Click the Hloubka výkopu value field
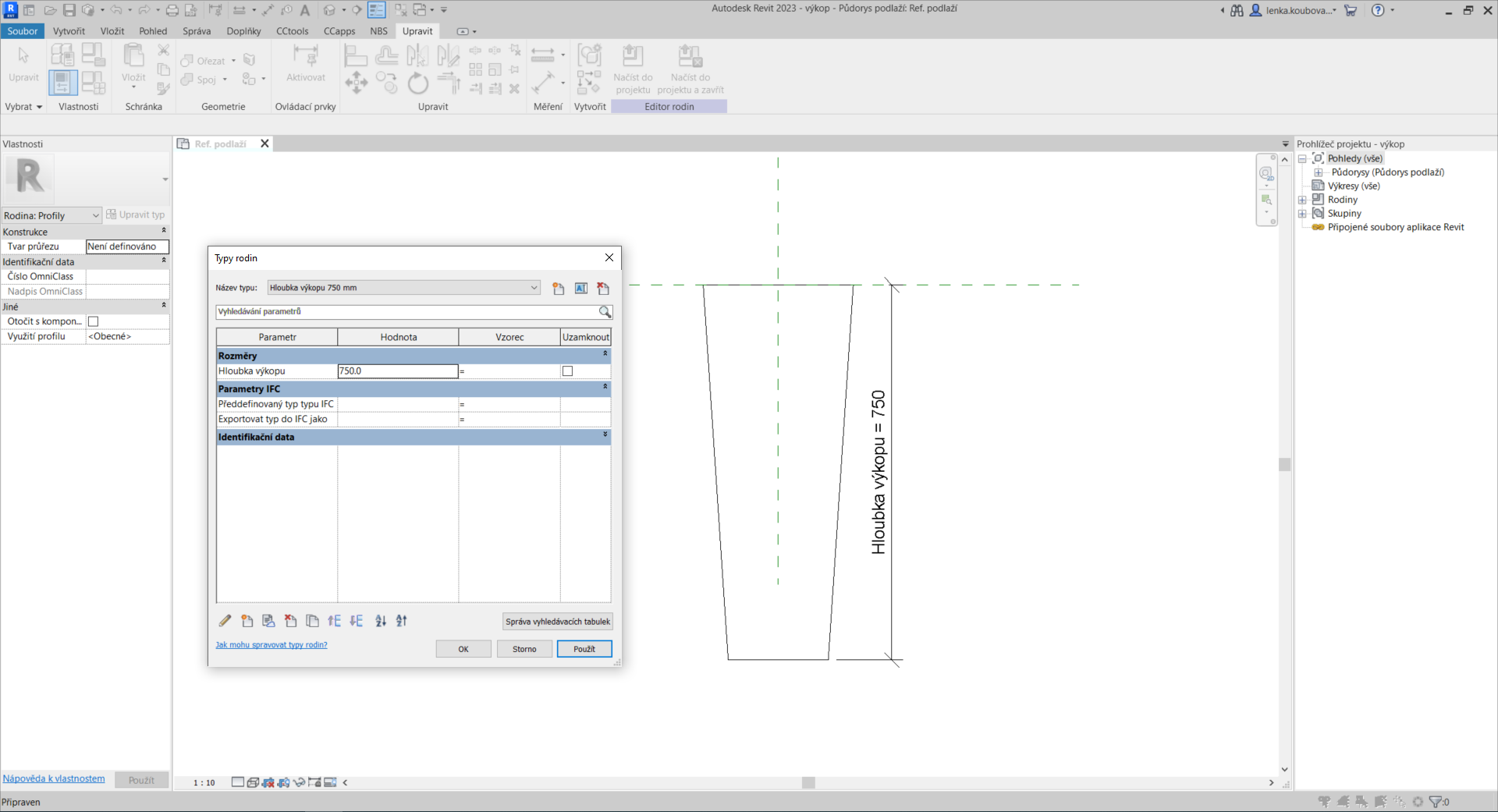This screenshot has width=1498, height=812. [397, 371]
